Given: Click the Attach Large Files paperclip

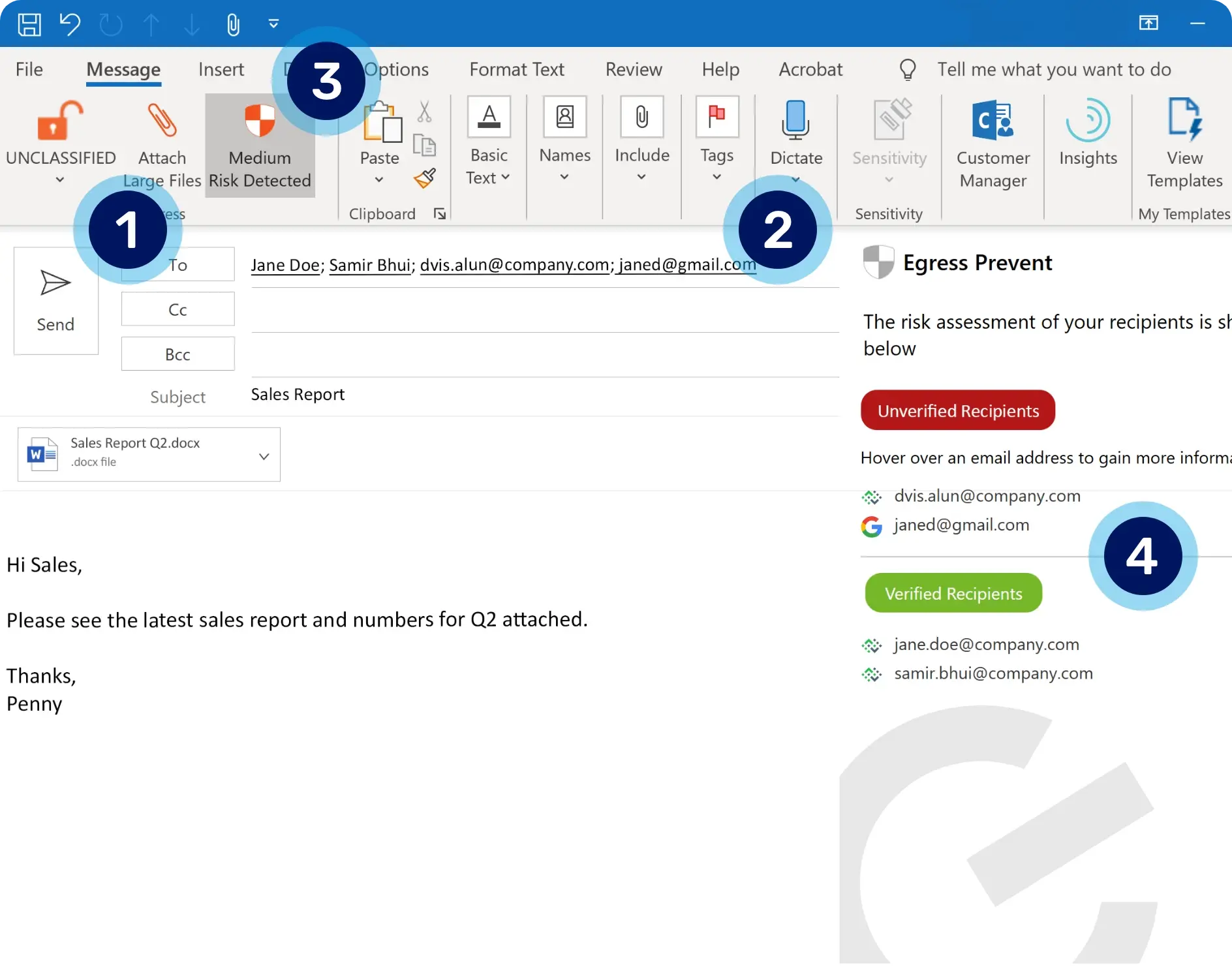Looking at the screenshot, I should tap(162, 121).
